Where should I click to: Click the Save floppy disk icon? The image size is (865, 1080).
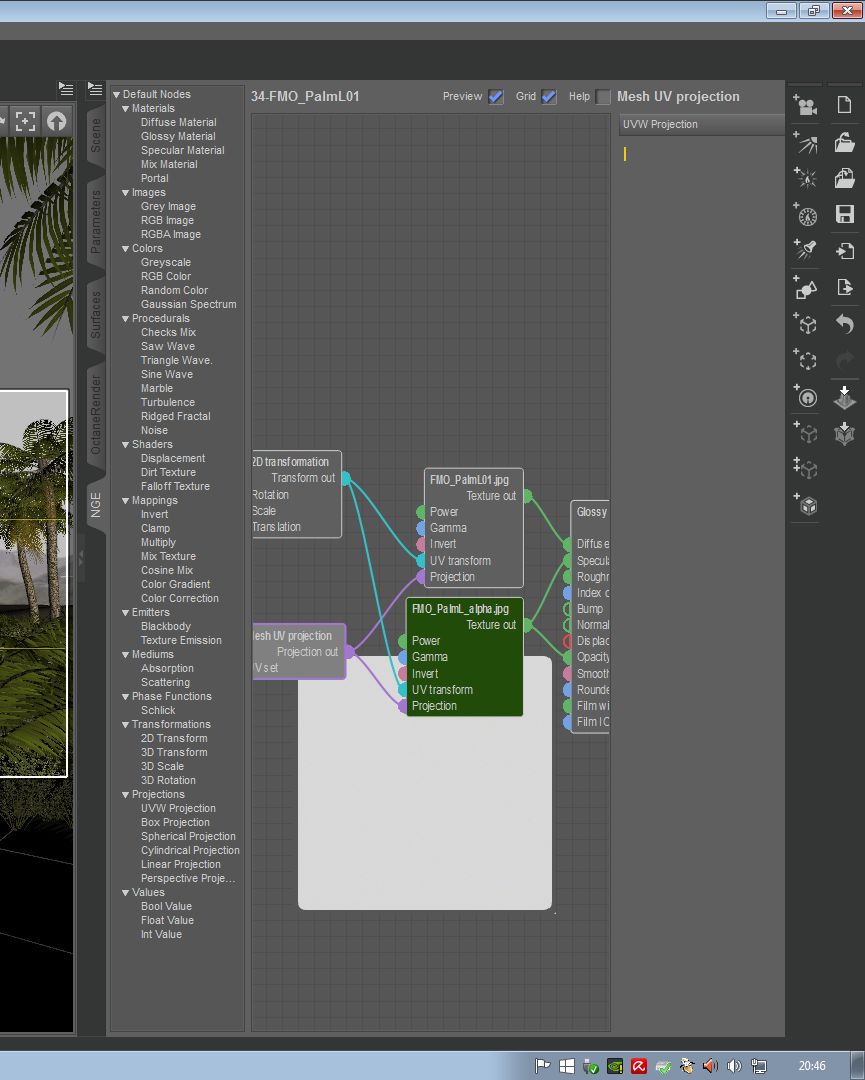pyautogui.click(x=845, y=214)
